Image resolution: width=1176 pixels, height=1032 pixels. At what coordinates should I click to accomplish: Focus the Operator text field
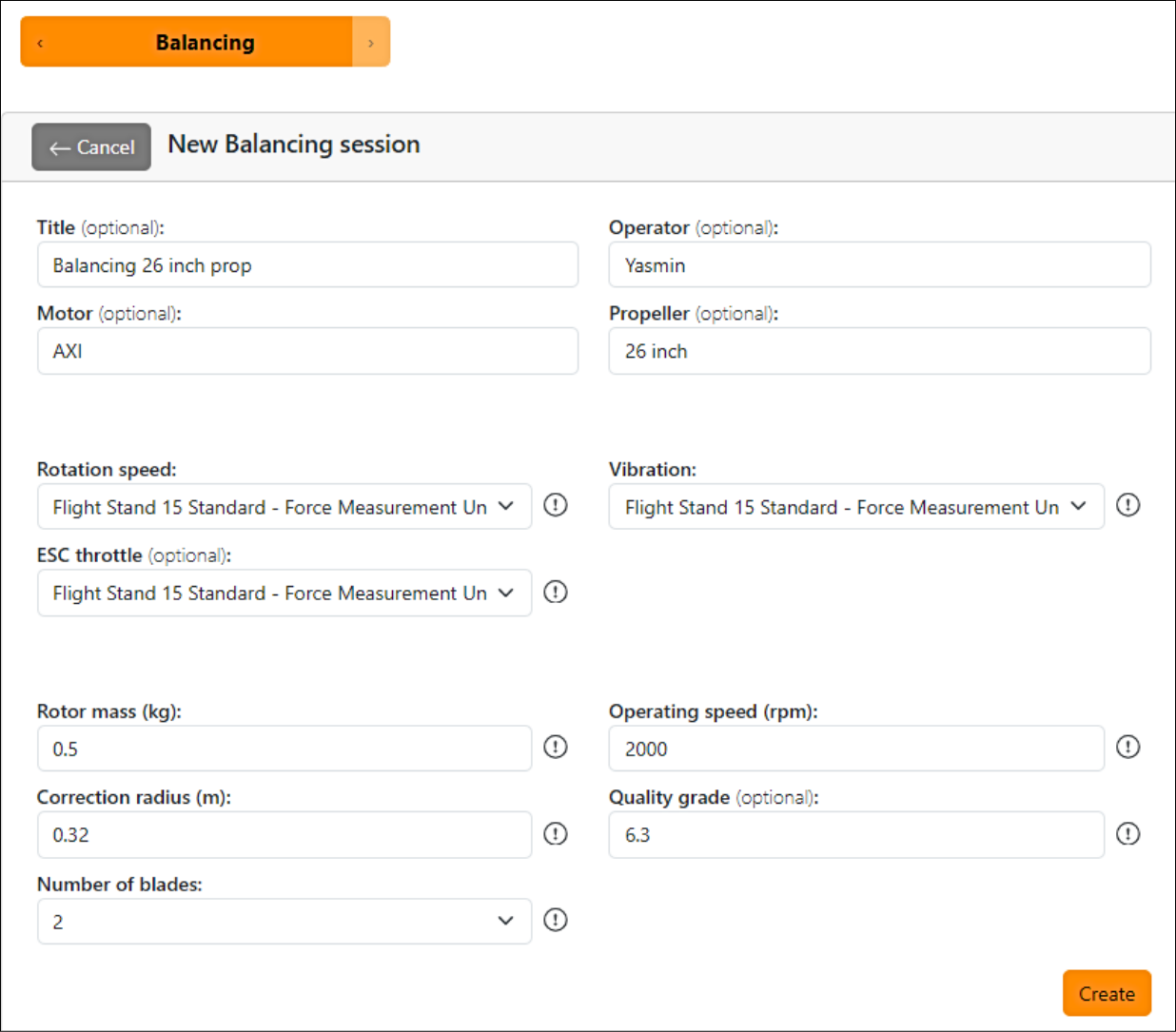coord(879,265)
